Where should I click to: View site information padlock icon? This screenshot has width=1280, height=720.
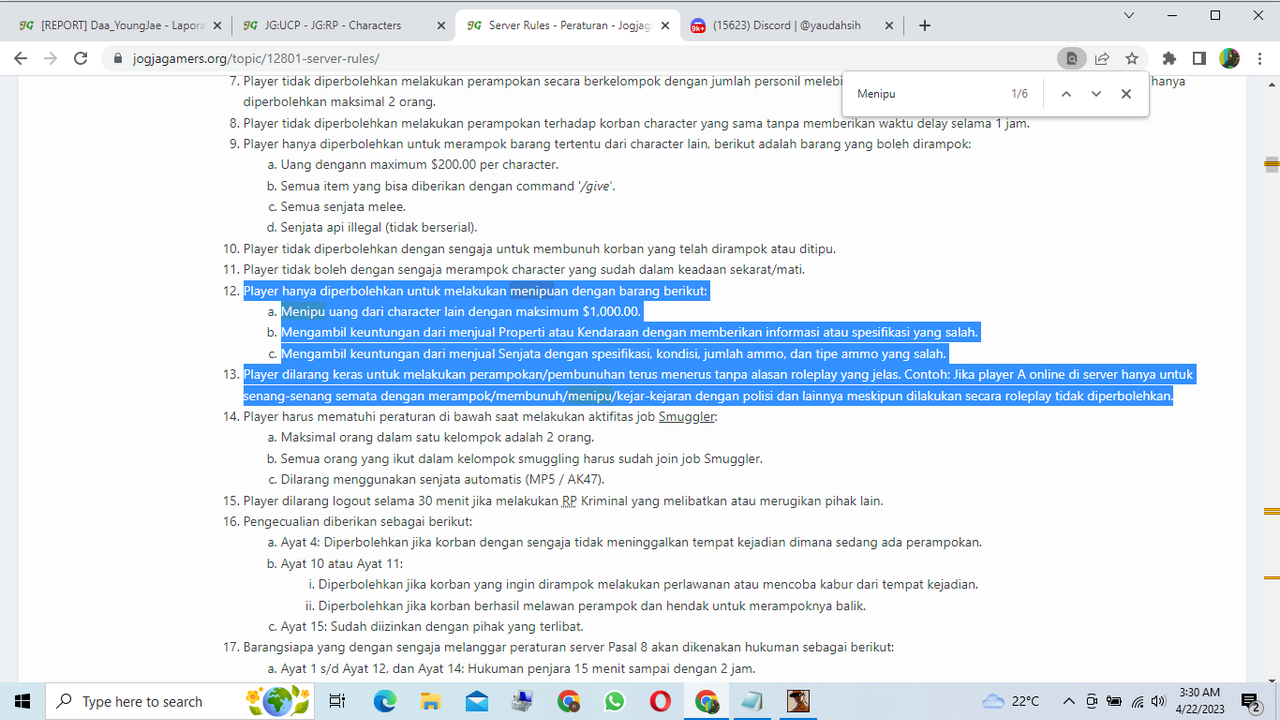pyautogui.click(x=118, y=59)
